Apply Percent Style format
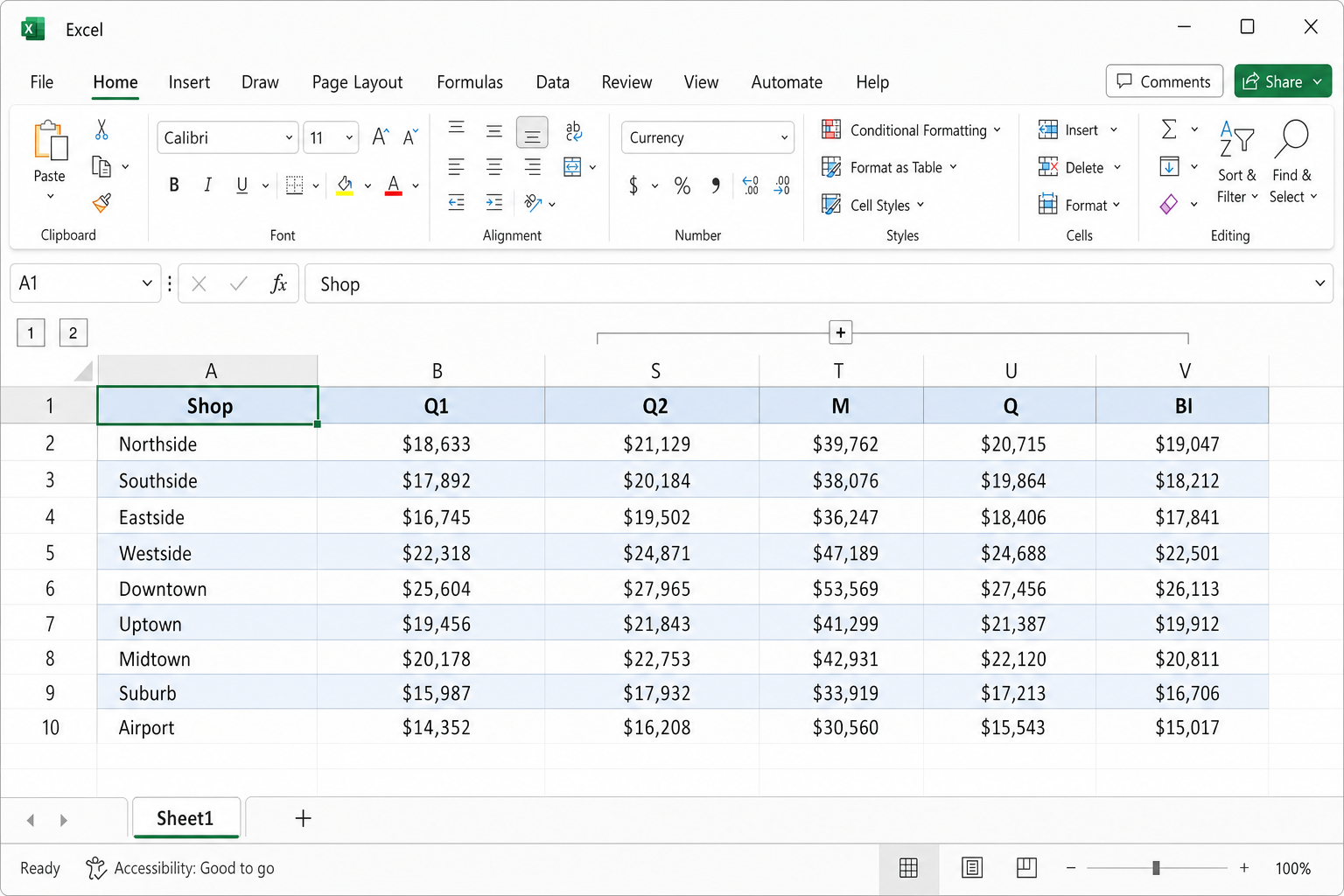This screenshot has height=896, width=1344. 682,185
